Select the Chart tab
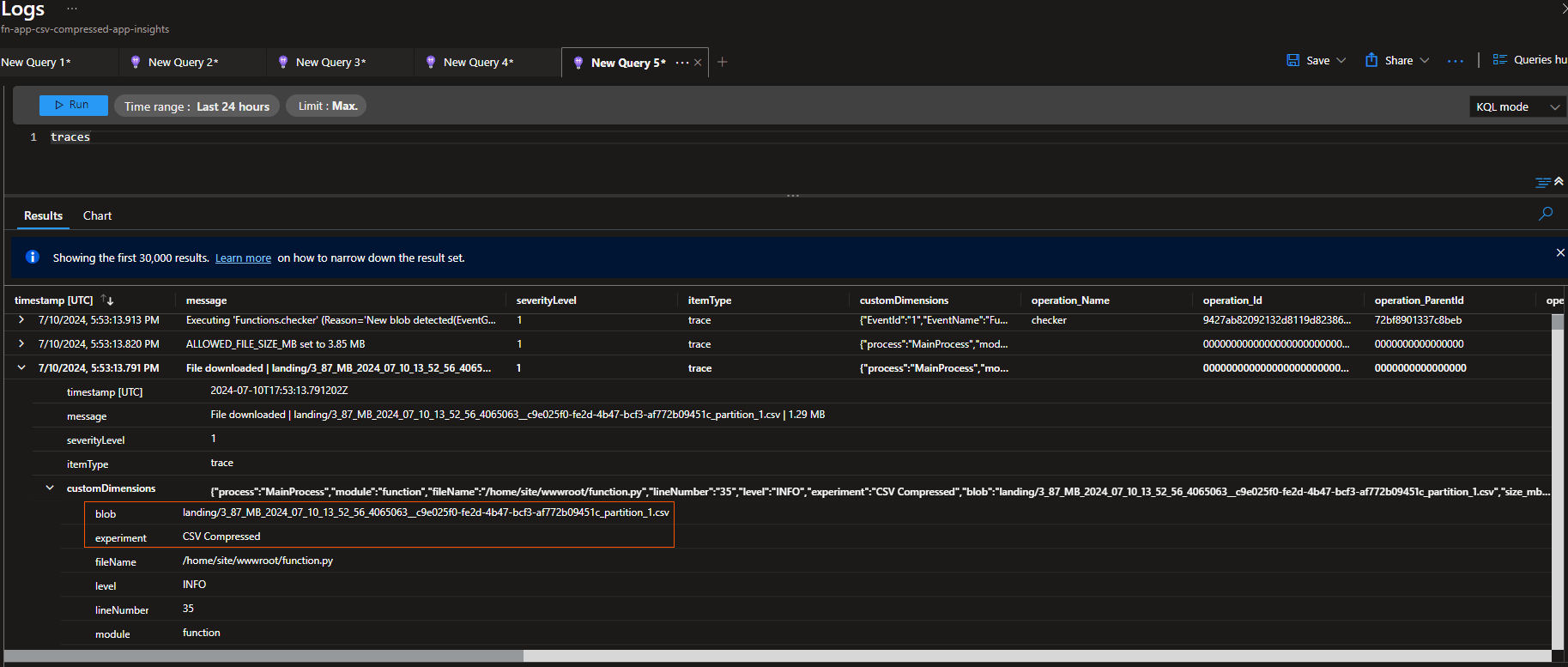This screenshot has width=1568, height=667. coord(97,215)
